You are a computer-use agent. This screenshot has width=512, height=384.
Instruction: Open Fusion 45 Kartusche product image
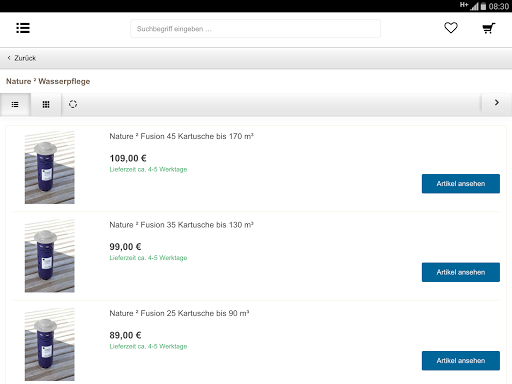coord(50,167)
